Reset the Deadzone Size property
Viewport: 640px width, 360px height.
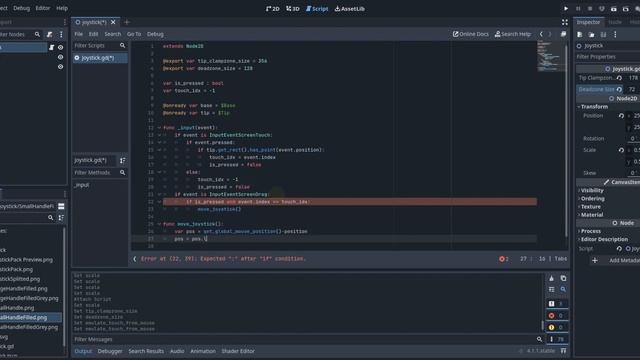[619, 89]
